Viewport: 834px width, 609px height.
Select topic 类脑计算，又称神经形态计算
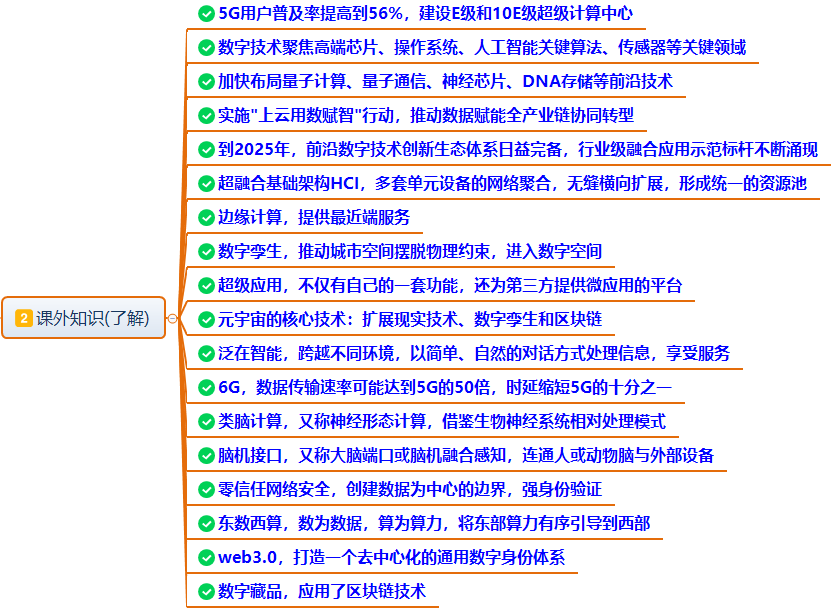[442, 421]
